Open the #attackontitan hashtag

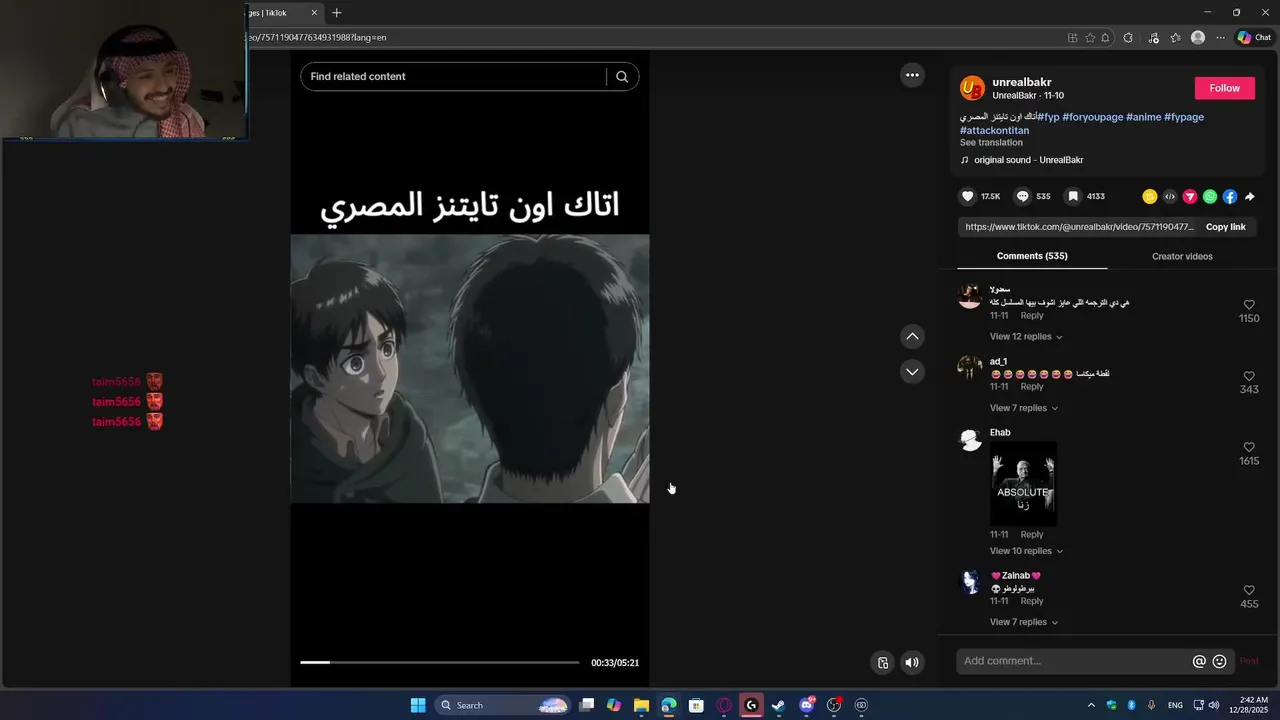click(x=994, y=131)
